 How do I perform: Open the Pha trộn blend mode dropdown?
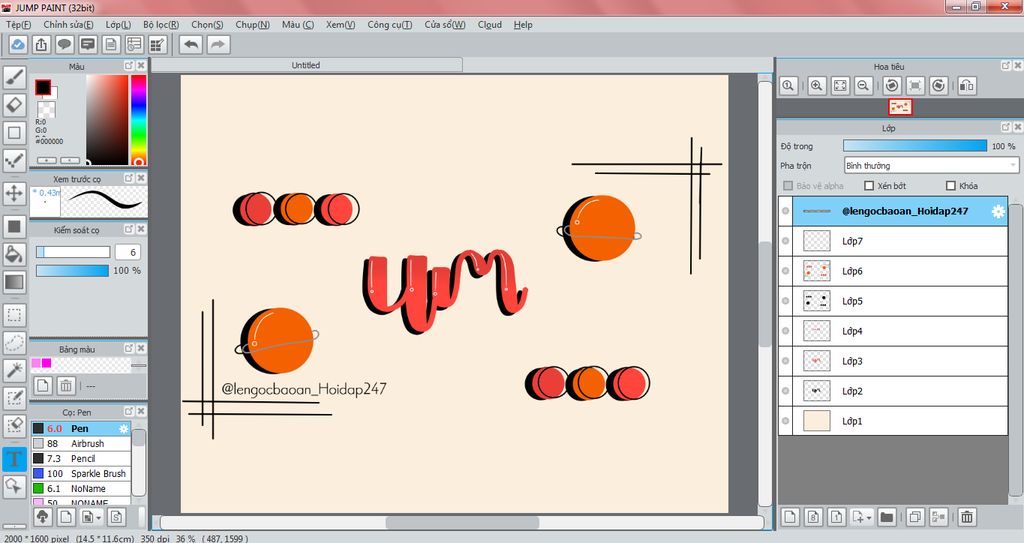(931, 165)
